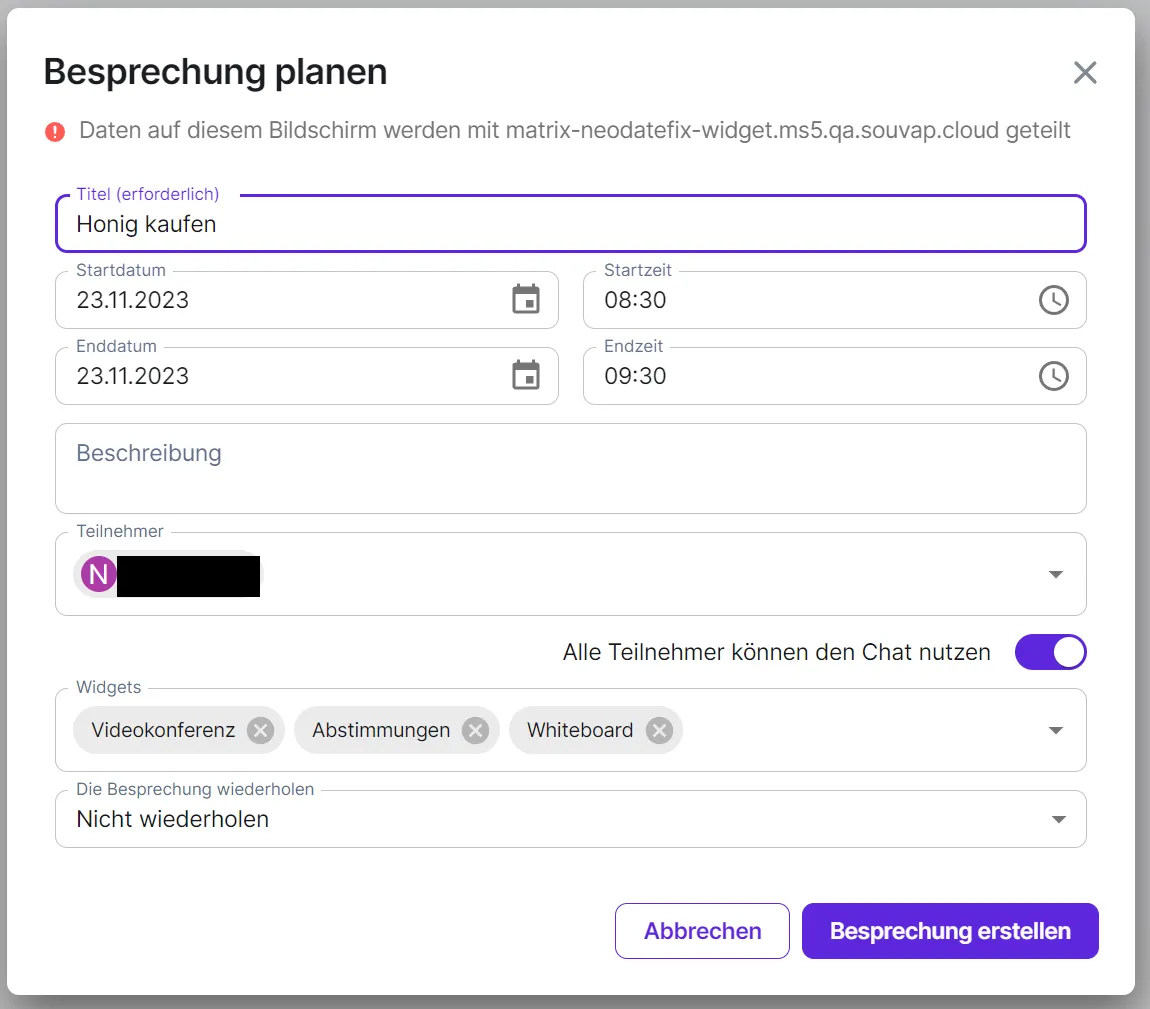Open the calendar picker for Enddatum
Viewport: 1150px width, 1009px height.
(525, 375)
